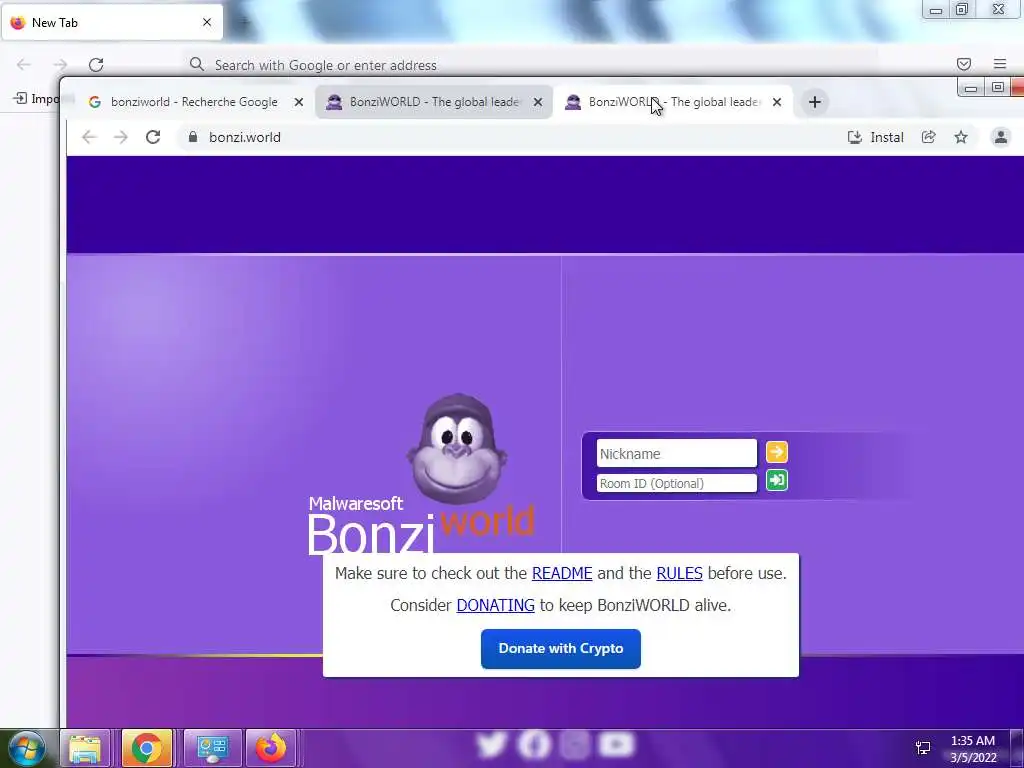This screenshot has width=1024, height=768.
Task: Close the middle BonziWORLD tab
Action: 537,102
